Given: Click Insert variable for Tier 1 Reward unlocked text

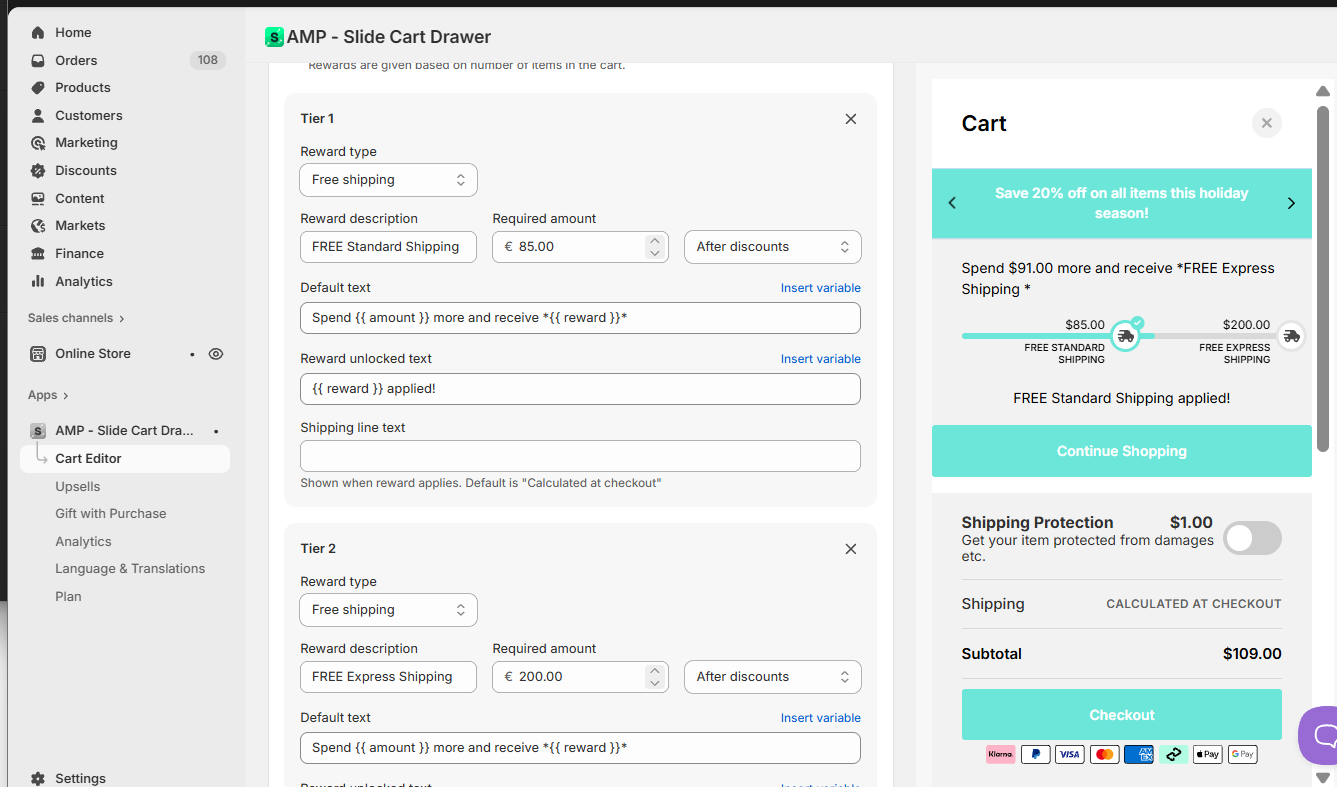Looking at the screenshot, I should (x=820, y=359).
